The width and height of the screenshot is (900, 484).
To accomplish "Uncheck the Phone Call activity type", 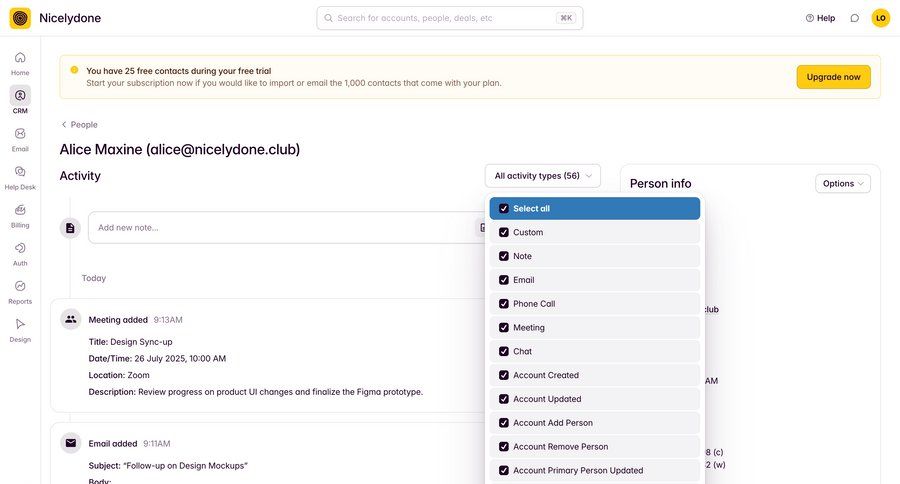I will [503, 304].
